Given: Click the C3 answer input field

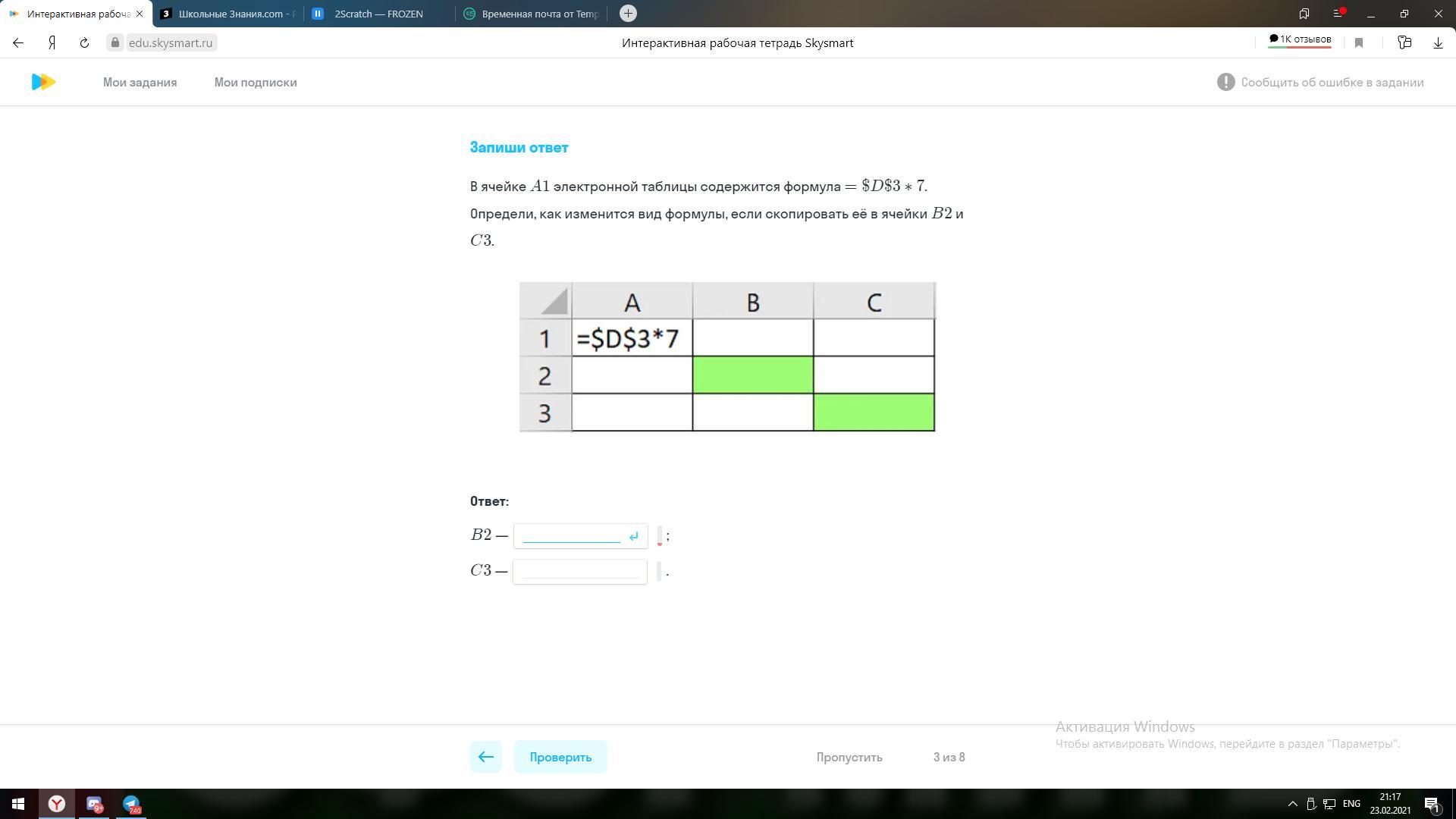Looking at the screenshot, I should click(579, 571).
